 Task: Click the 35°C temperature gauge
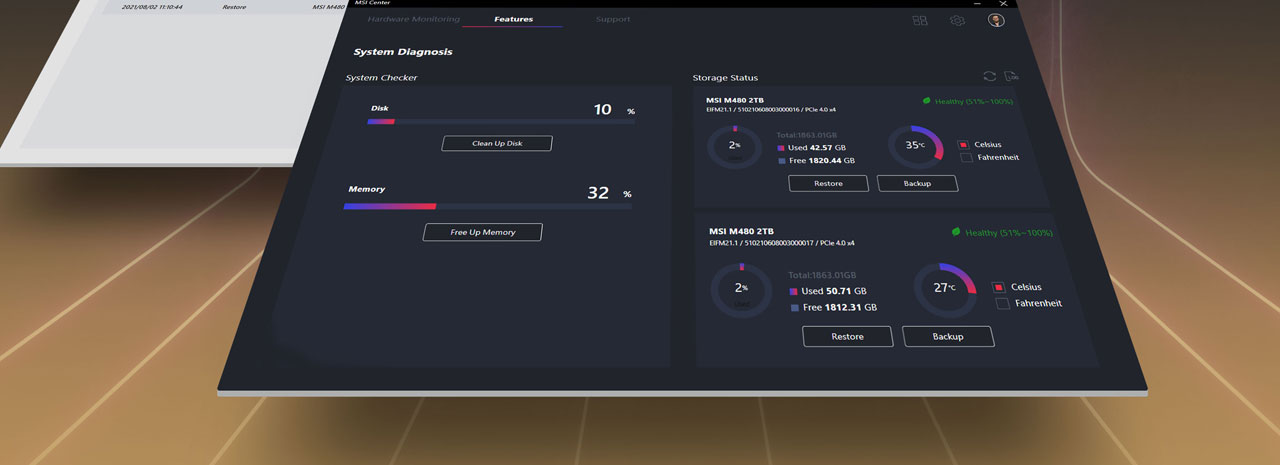pyautogui.click(x=916, y=147)
